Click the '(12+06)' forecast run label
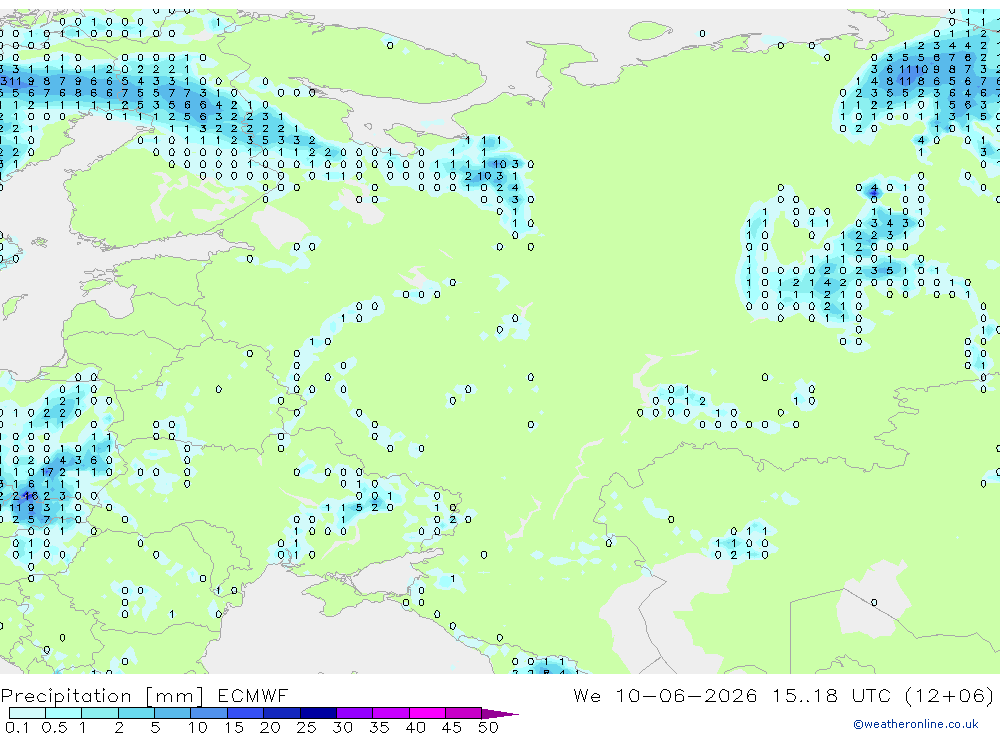The width and height of the screenshot is (1000, 733). [949, 695]
